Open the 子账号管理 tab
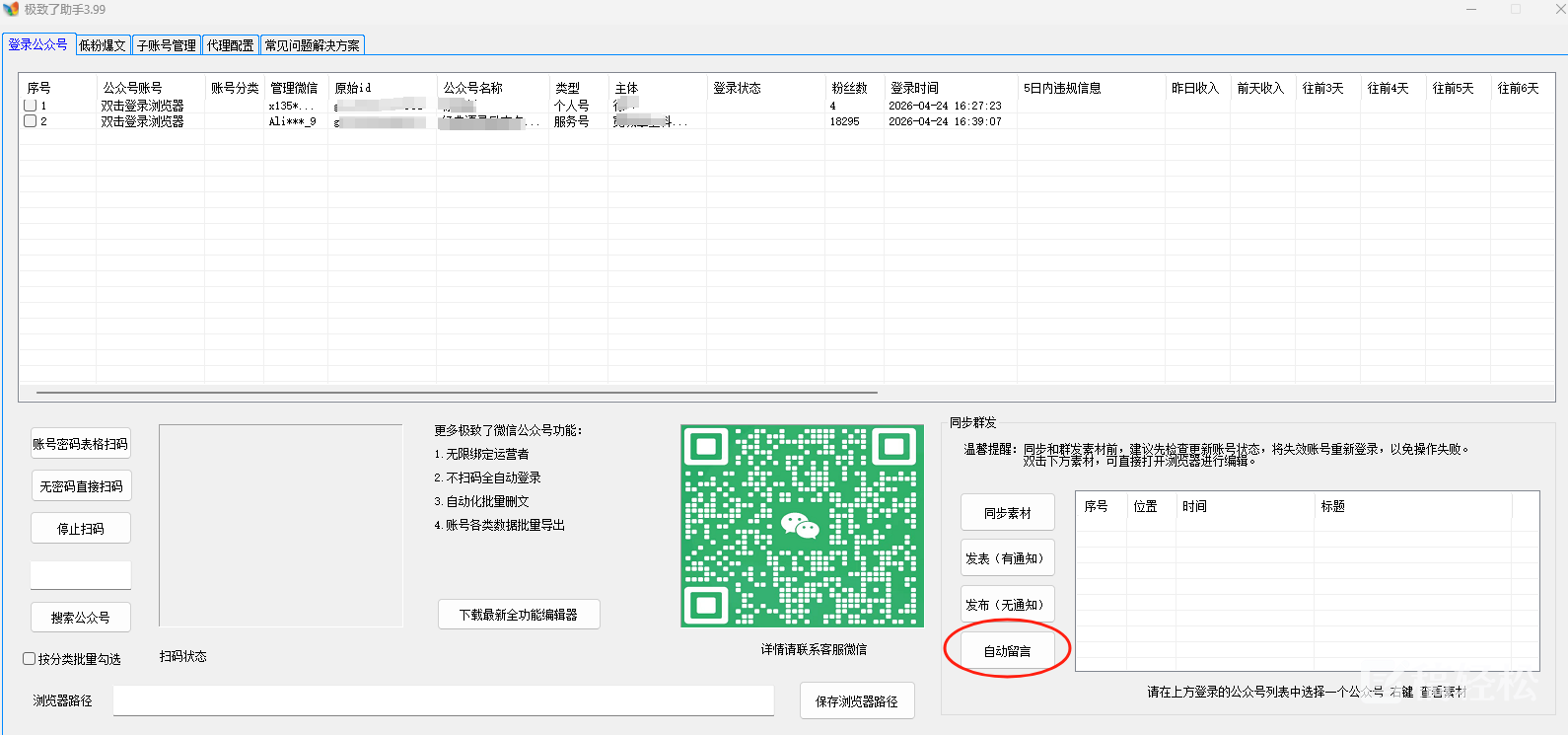 coord(167,45)
